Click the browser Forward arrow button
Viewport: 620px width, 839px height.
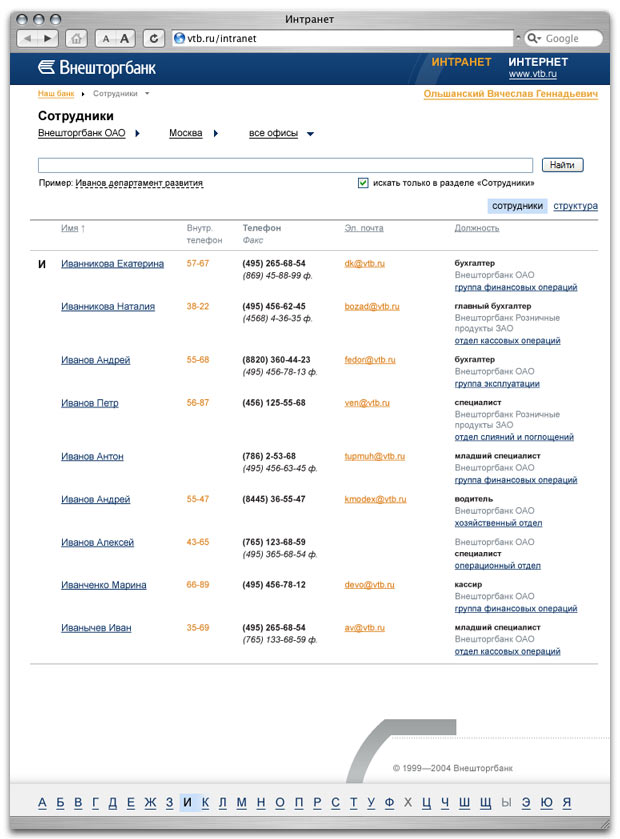tap(48, 38)
